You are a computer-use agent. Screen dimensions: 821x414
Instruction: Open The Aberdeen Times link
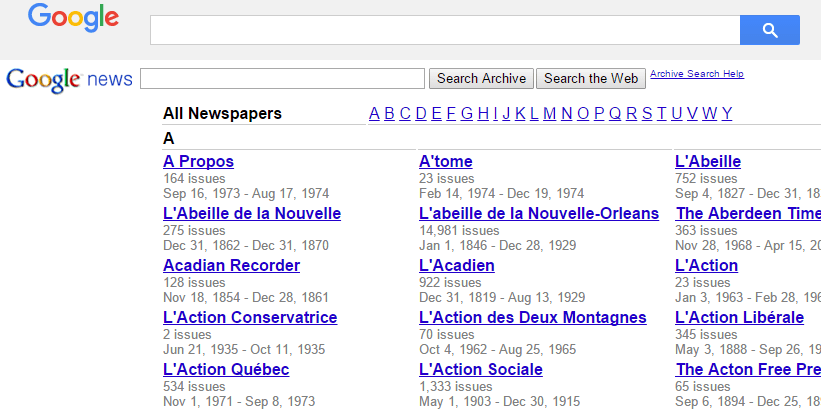tap(748, 214)
